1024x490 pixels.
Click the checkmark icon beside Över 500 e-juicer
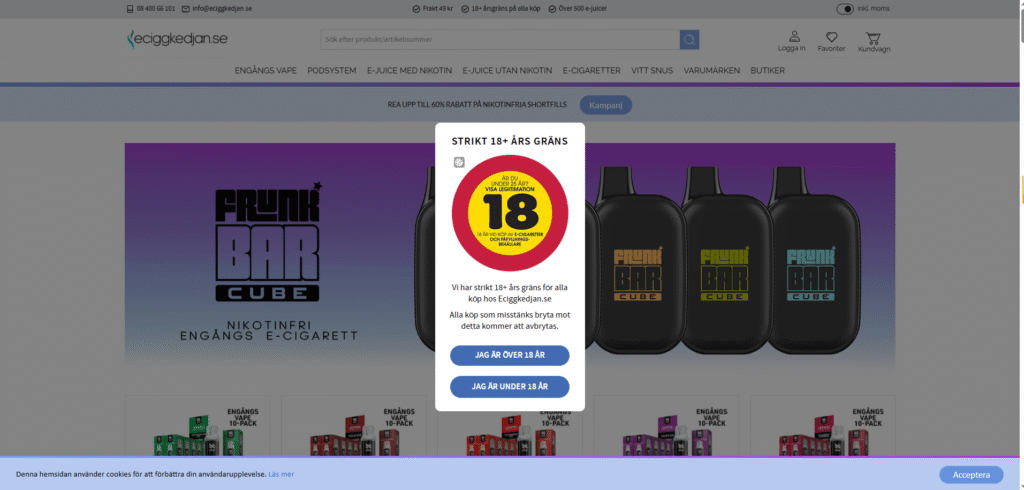552,8
